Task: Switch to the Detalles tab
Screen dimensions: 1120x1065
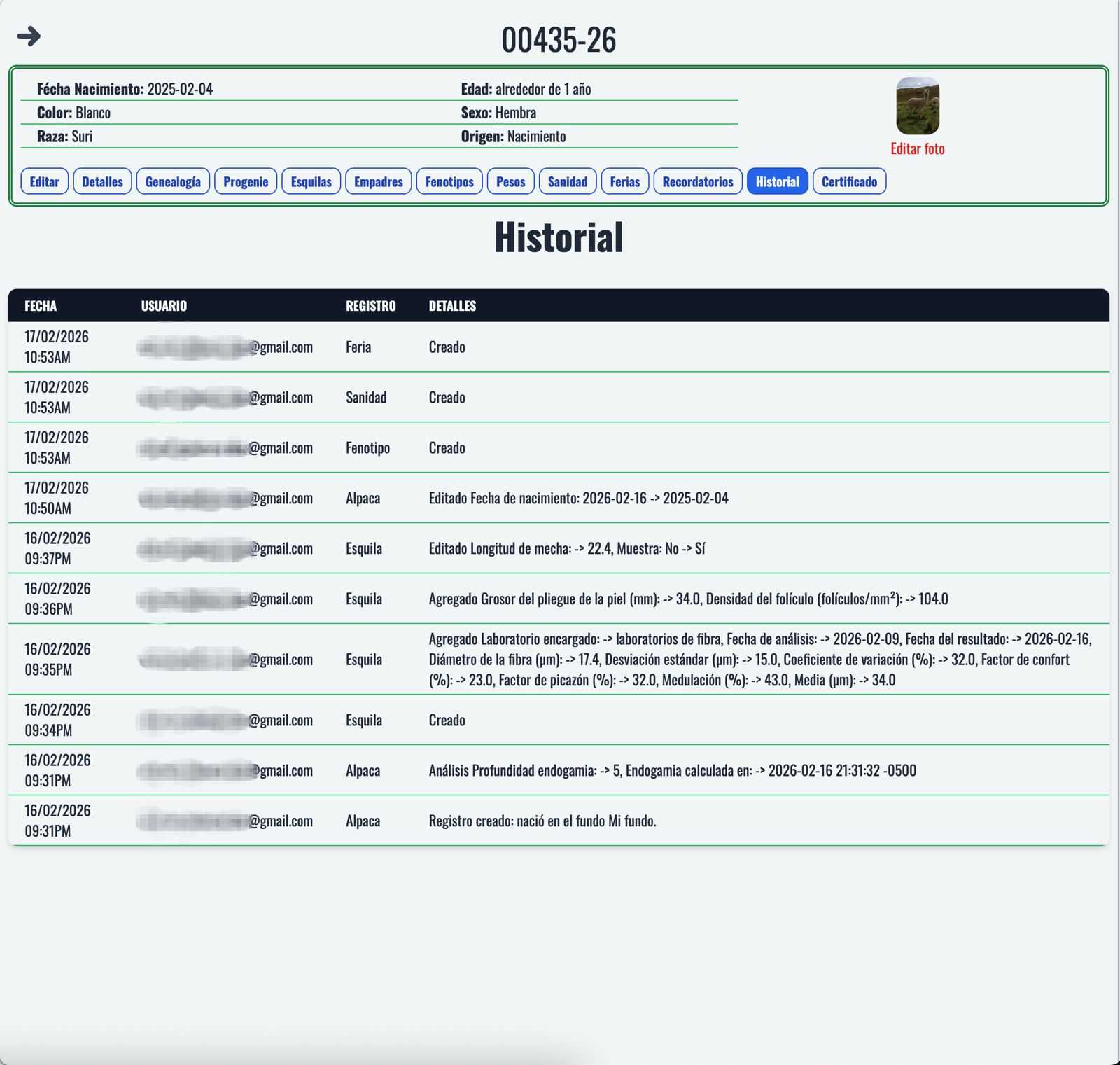Action: coord(102,181)
